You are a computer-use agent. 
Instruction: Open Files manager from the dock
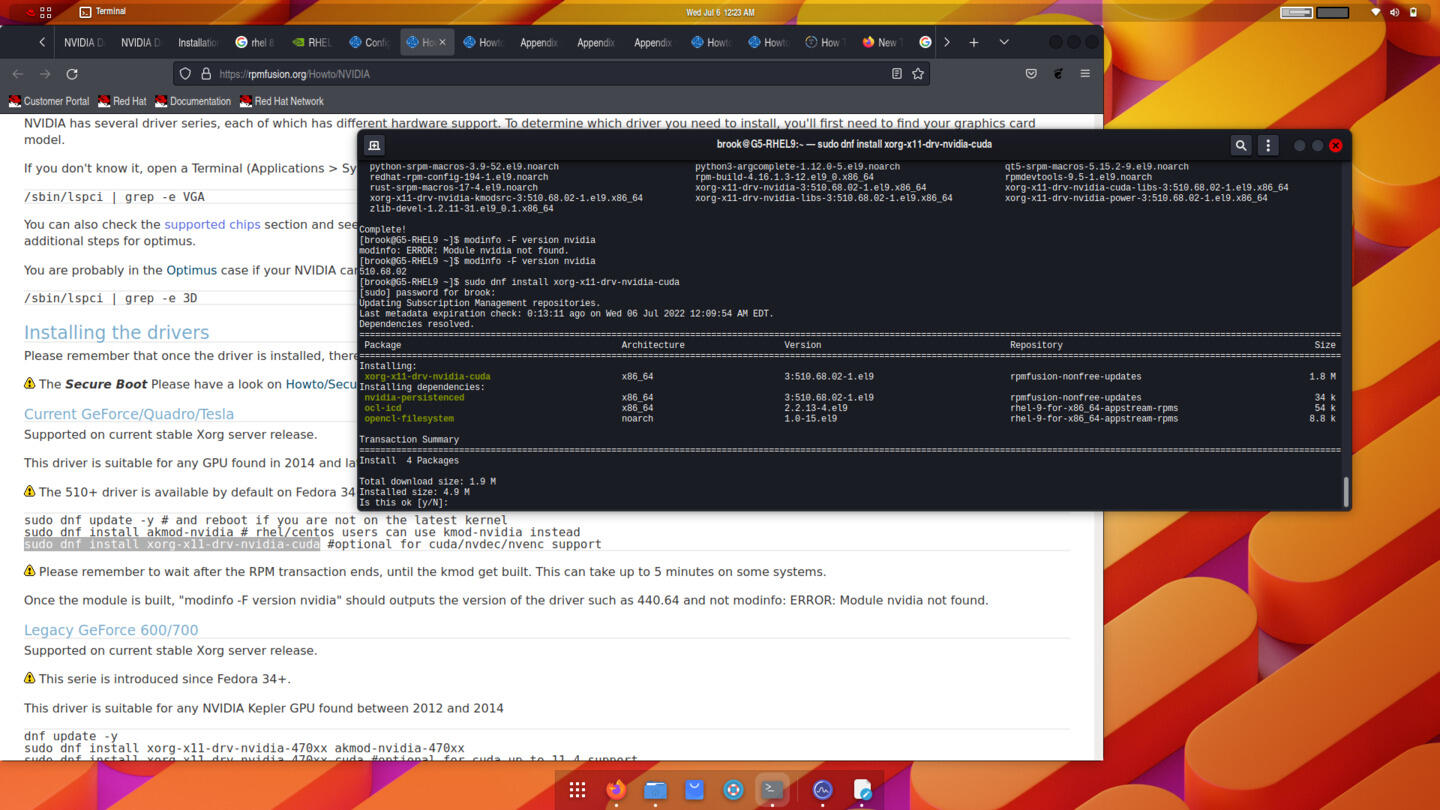click(655, 790)
